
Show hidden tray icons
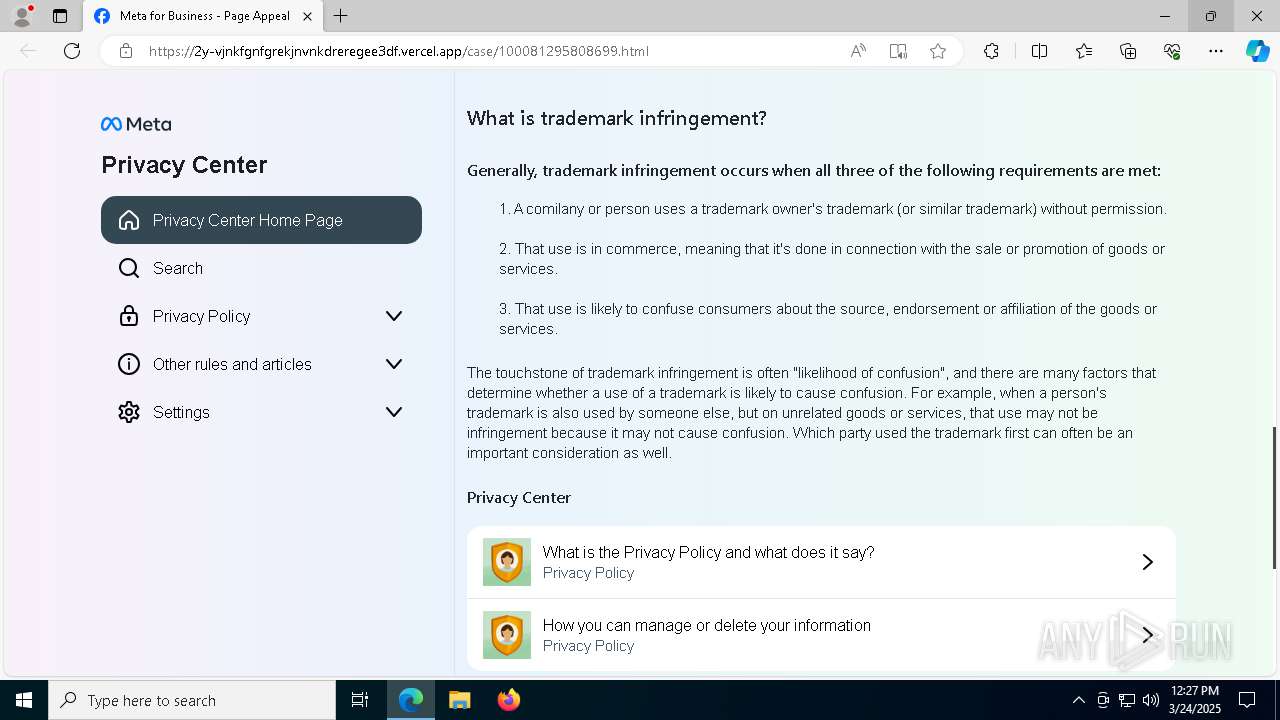click(1078, 700)
